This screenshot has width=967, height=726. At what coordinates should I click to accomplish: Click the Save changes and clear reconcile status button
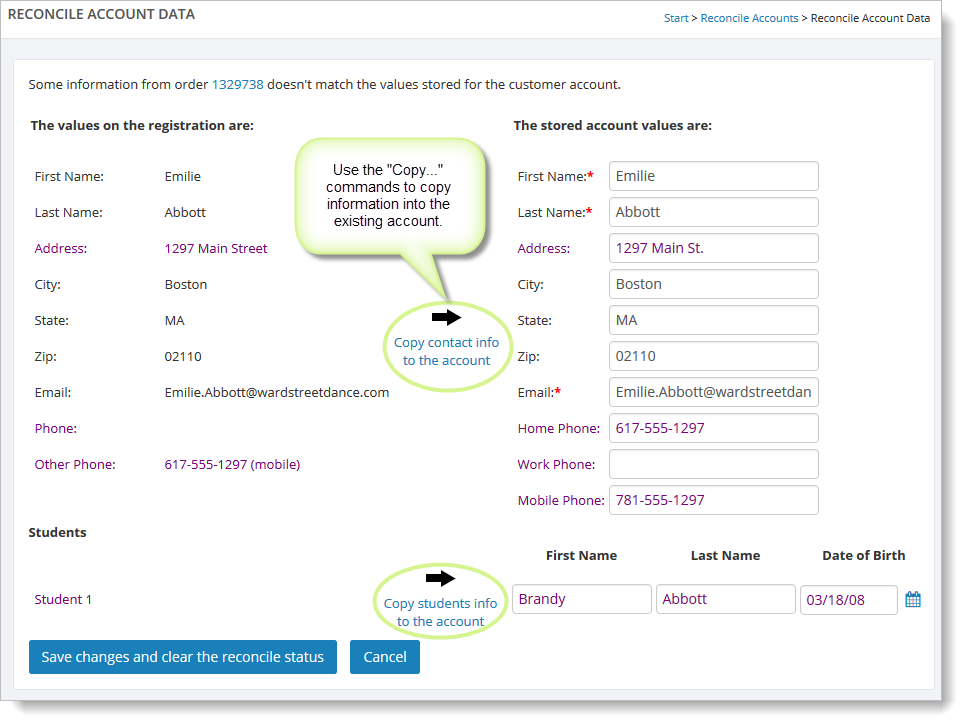click(183, 657)
